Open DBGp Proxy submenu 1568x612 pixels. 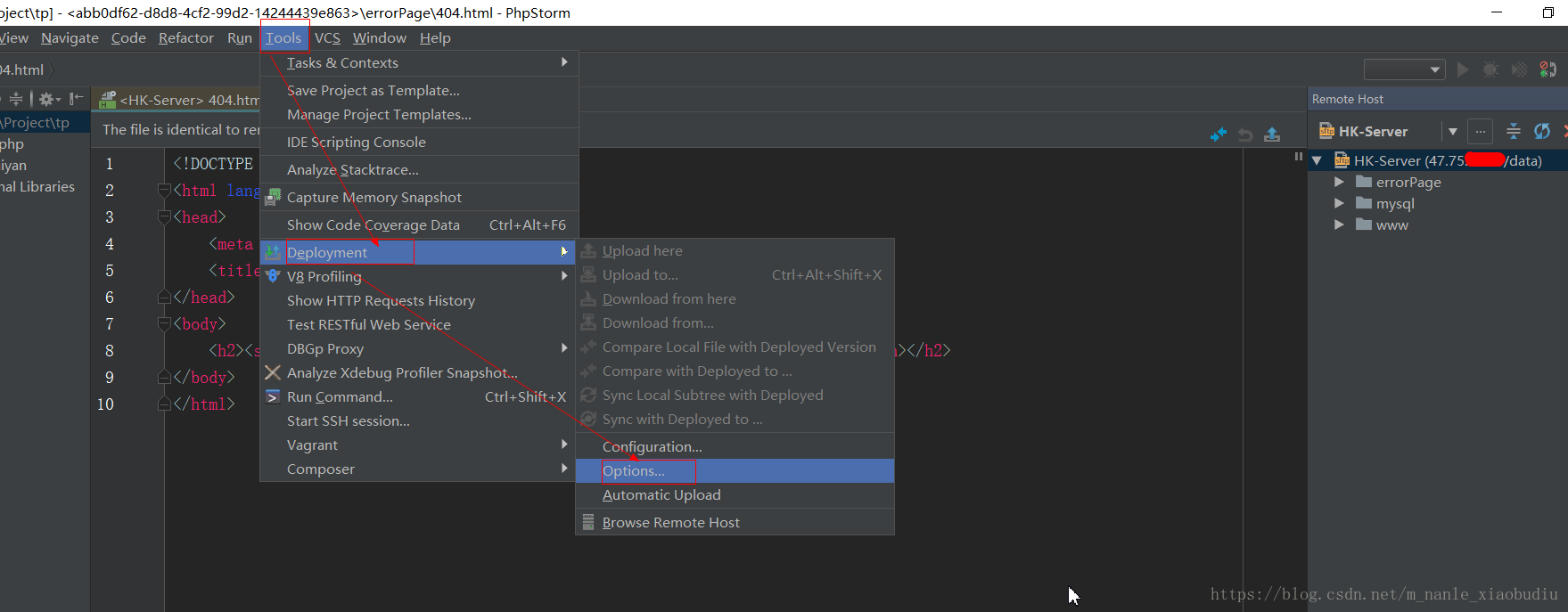(419, 348)
